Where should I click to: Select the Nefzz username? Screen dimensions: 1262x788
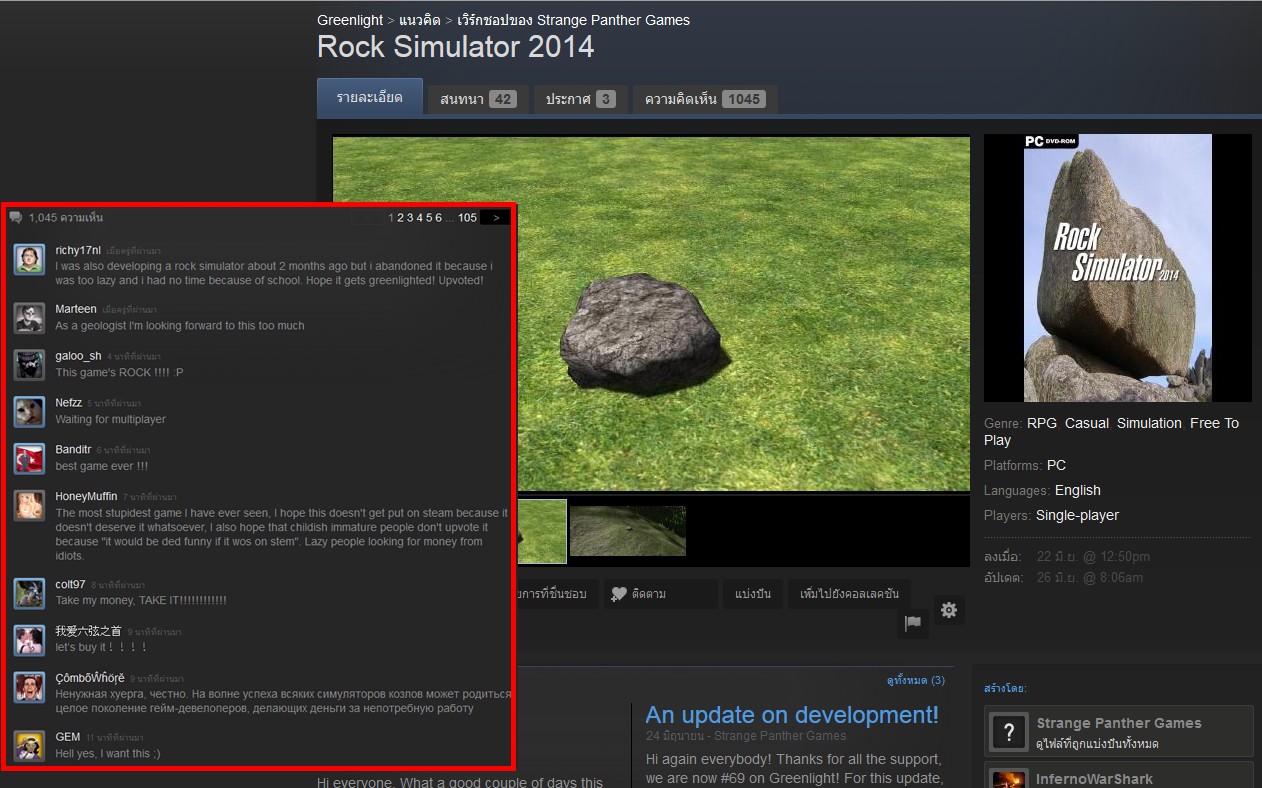[69, 403]
